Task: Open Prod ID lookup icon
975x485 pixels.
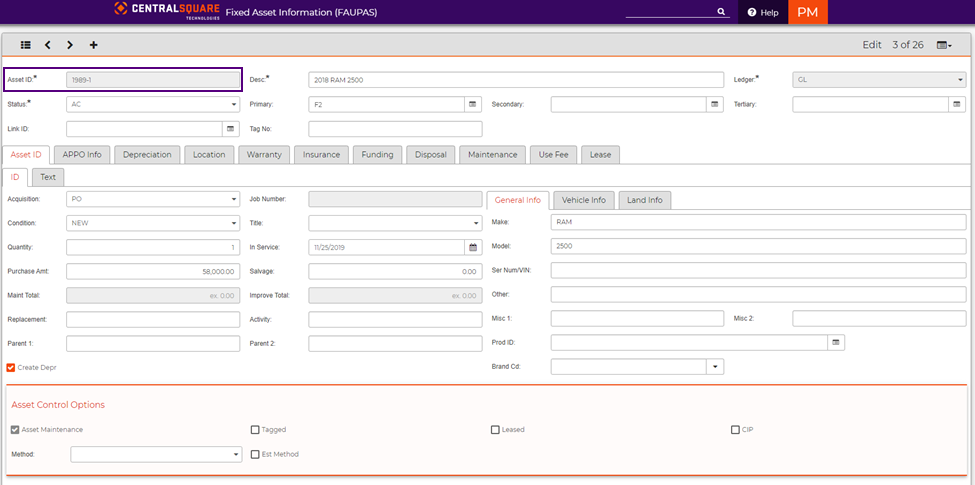Action: coord(836,343)
